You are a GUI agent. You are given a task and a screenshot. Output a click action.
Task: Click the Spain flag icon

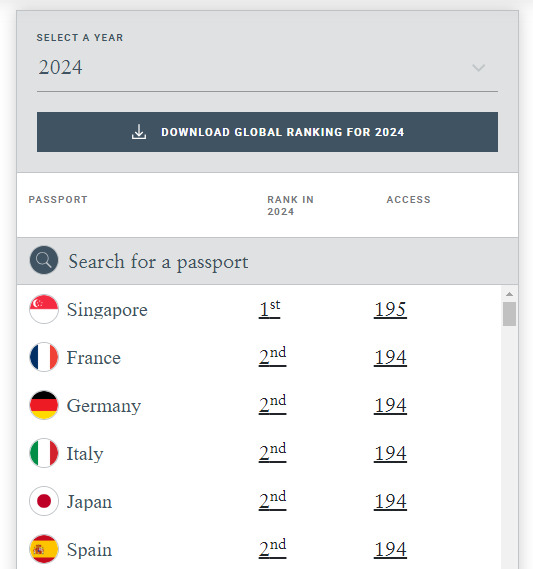tap(44, 549)
